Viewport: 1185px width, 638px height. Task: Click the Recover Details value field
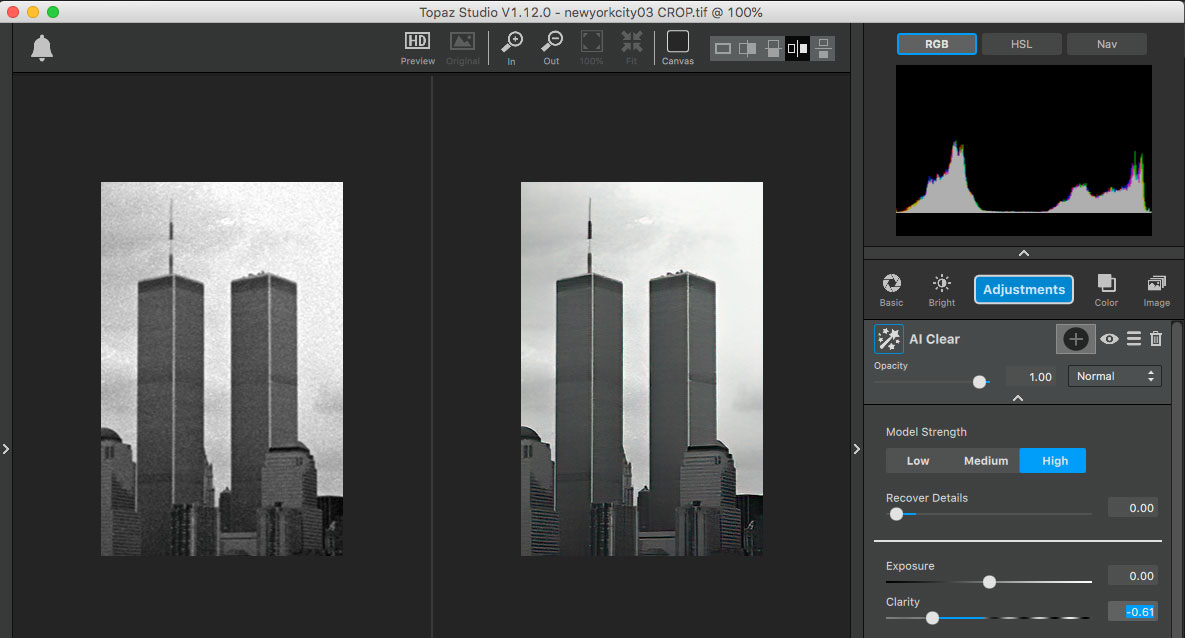pos(1133,508)
